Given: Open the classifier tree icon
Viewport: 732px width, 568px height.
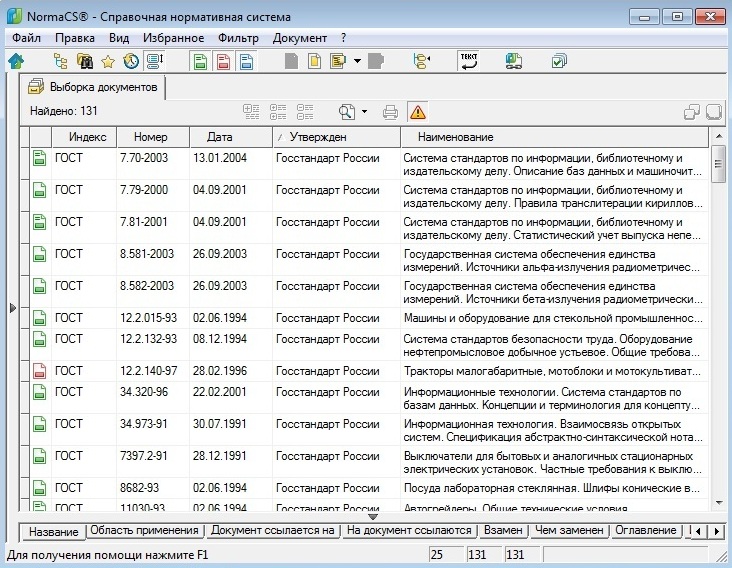Looking at the screenshot, I should [x=61, y=61].
